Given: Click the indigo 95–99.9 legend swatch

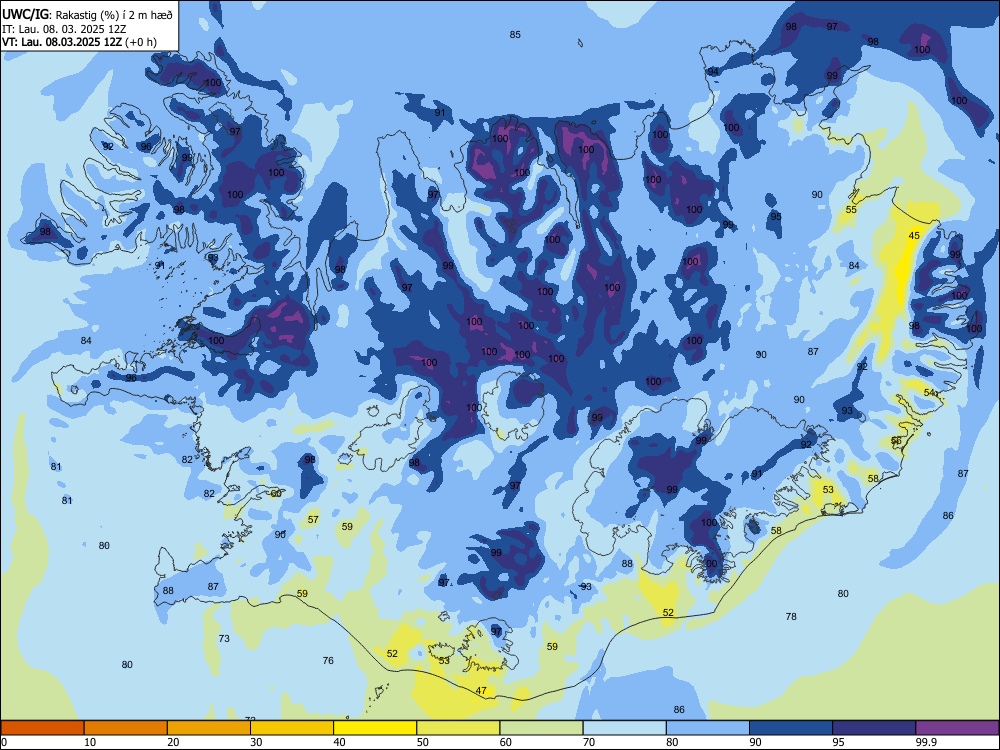Looking at the screenshot, I should click(874, 728).
